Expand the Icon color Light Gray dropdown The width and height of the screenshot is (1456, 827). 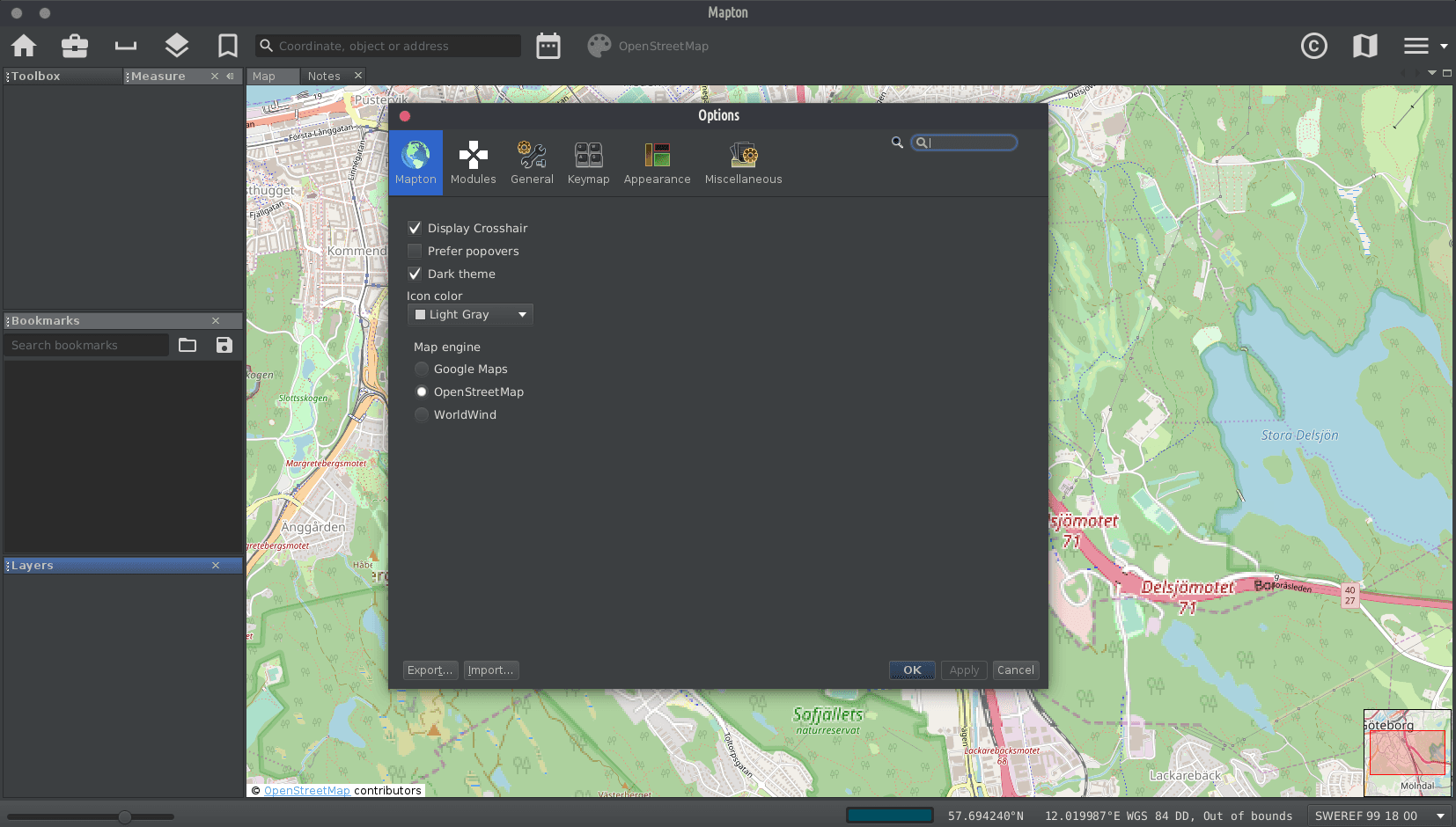pos(470,315)
